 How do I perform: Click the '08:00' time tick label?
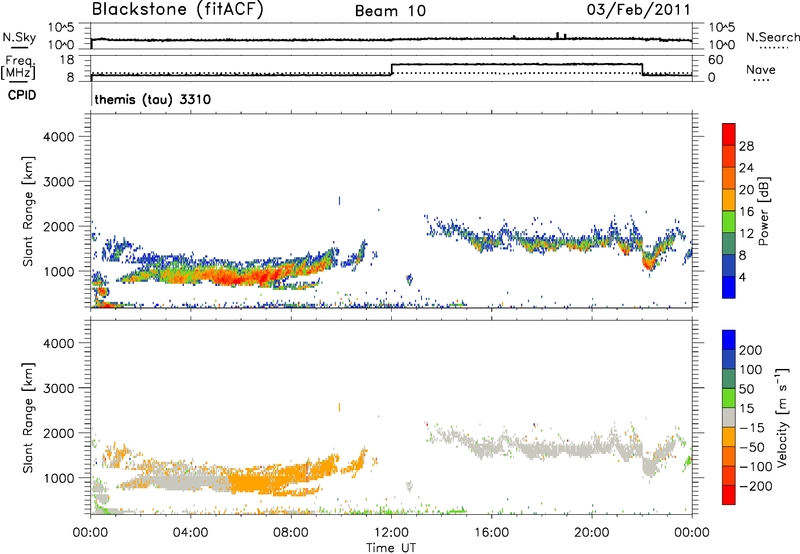pyautogui.click(x=291, y=533)
